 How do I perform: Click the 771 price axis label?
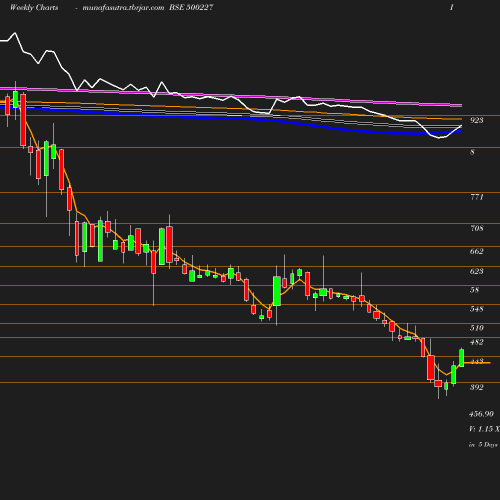477,197
